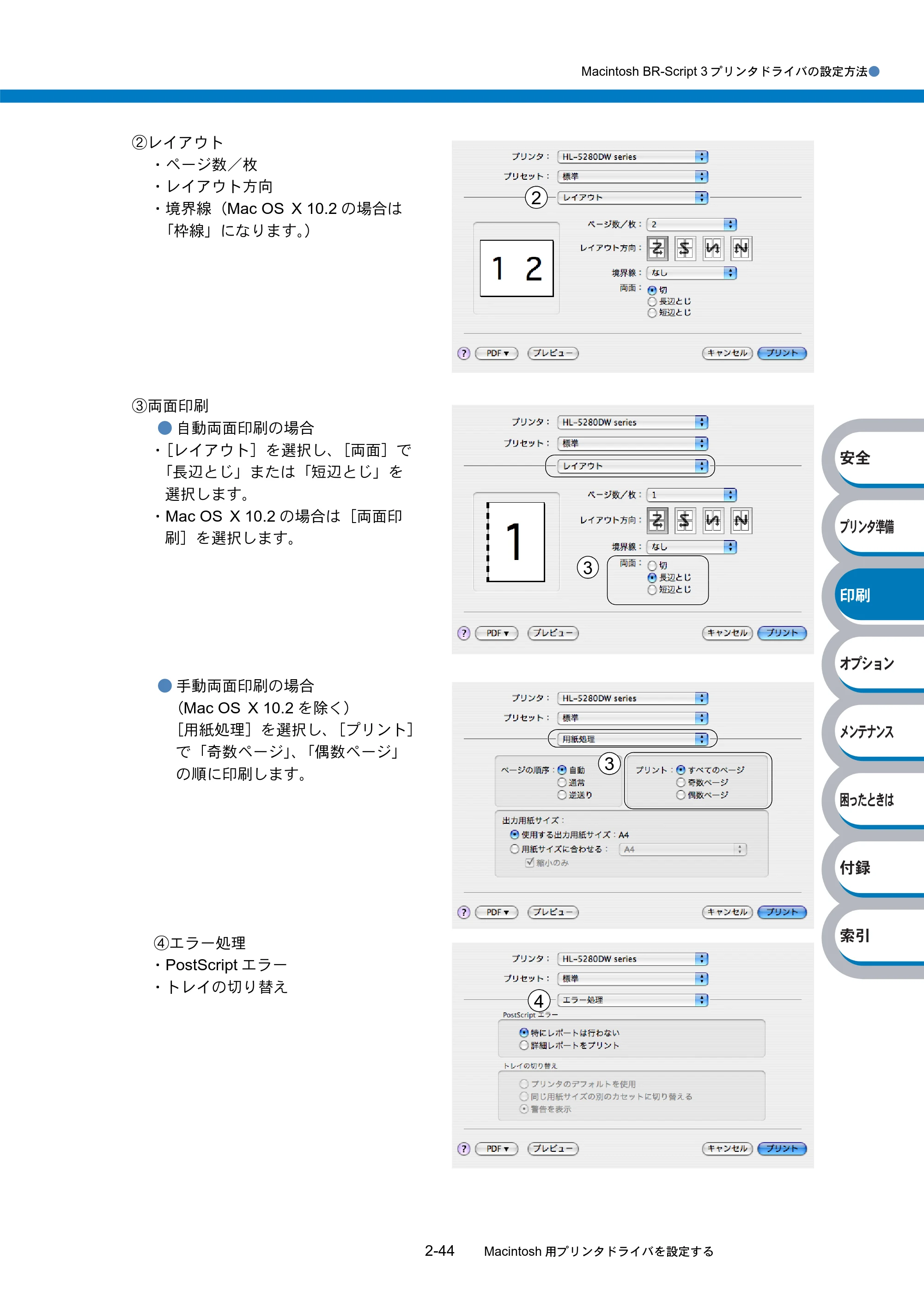Open the 安全 side tab

880,458
